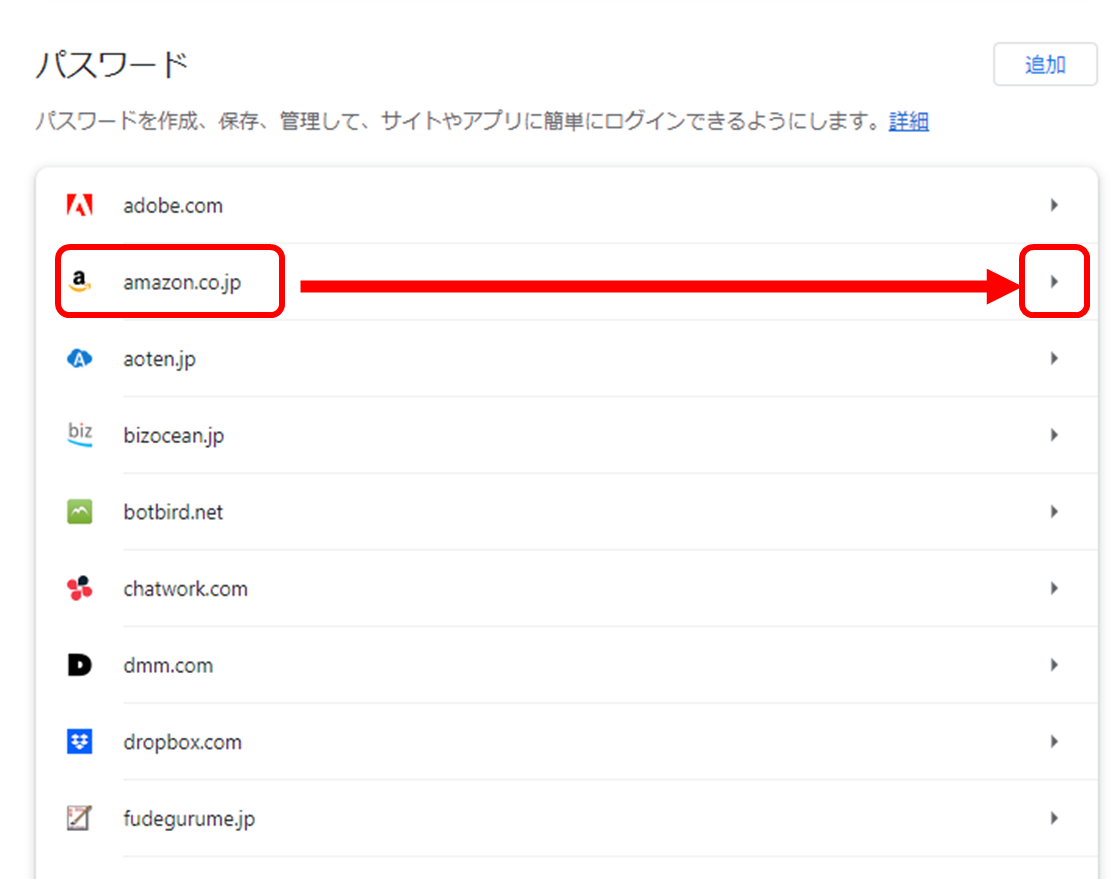The image size is (1112, 879).
Task: Select the botbird.net text label
Action: [173, 512]
